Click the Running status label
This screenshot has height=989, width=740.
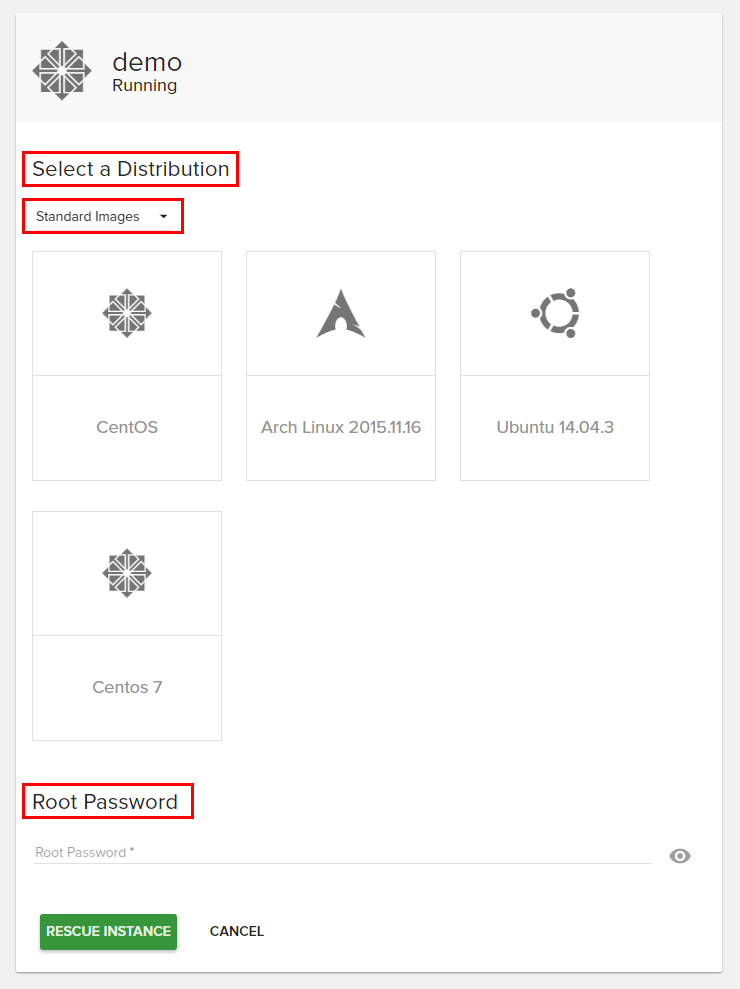pos(144,85)
